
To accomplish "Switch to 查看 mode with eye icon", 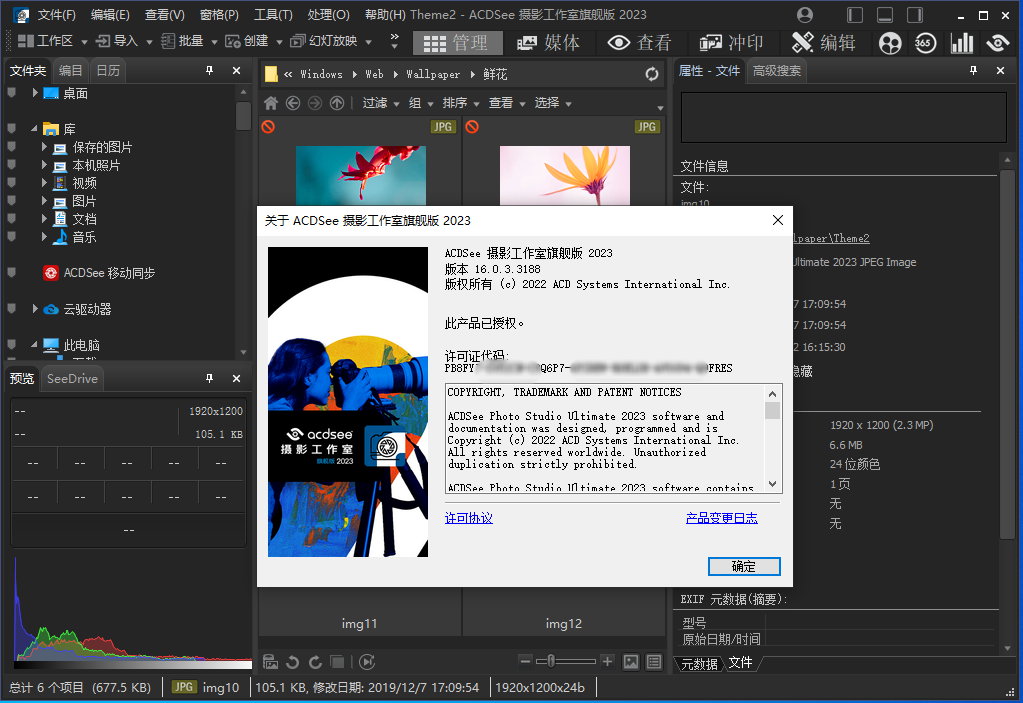I will pyautogui.click(x=639, y=43).
